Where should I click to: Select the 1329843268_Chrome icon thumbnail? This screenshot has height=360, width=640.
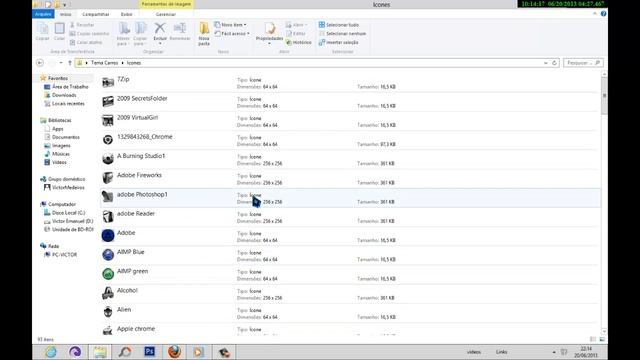[x=108, y=140]
